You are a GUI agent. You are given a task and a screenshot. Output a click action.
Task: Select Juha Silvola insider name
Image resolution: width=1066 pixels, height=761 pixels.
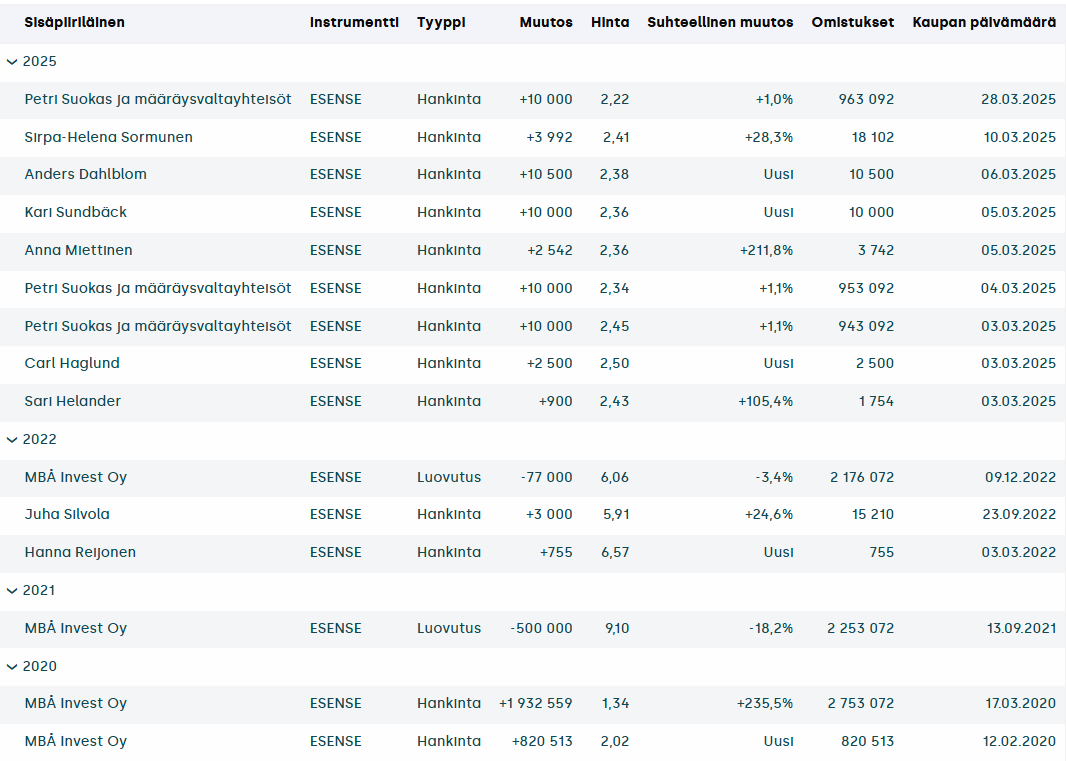(x=67, y=514)
